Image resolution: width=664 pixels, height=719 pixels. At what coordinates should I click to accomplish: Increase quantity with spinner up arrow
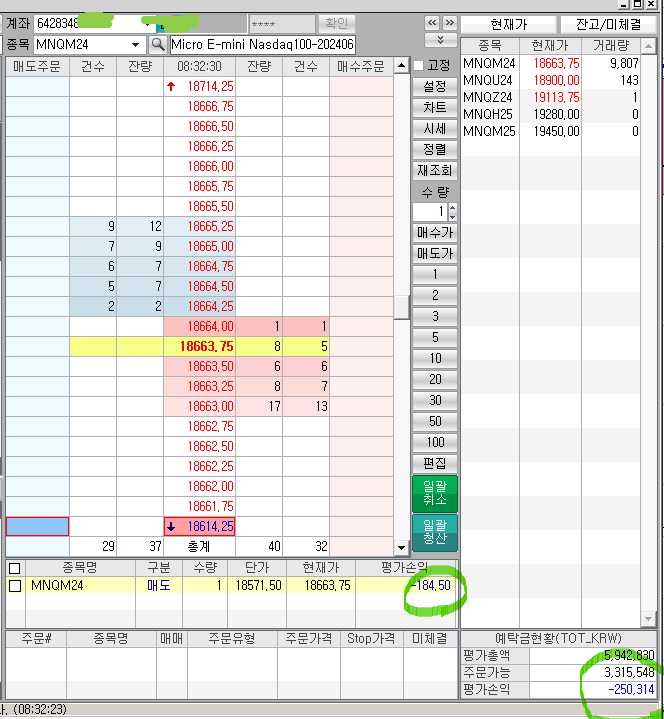click(x=452, y=208)
